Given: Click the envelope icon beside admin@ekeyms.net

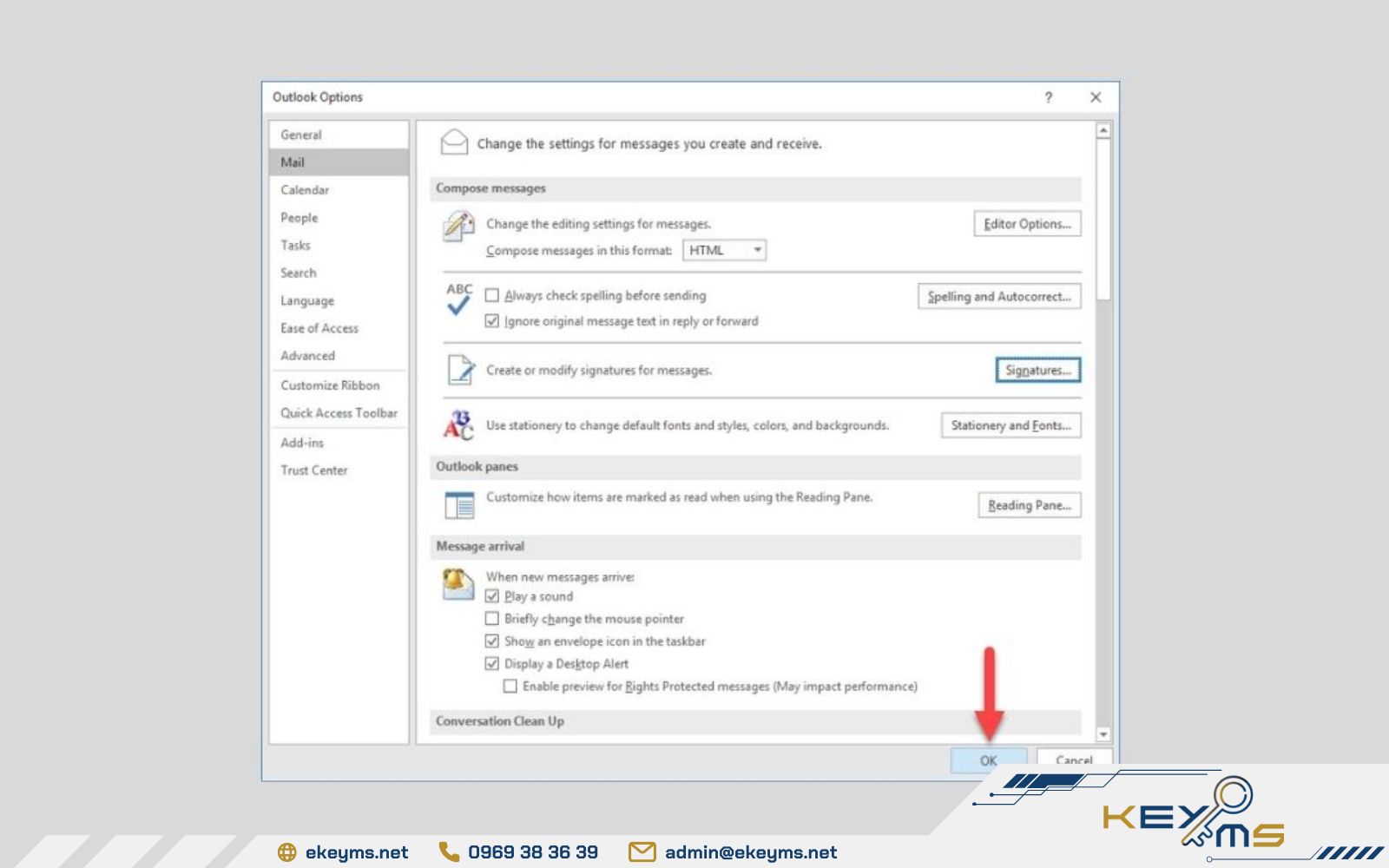Looking at the screenshot, I should pos(642,852).
